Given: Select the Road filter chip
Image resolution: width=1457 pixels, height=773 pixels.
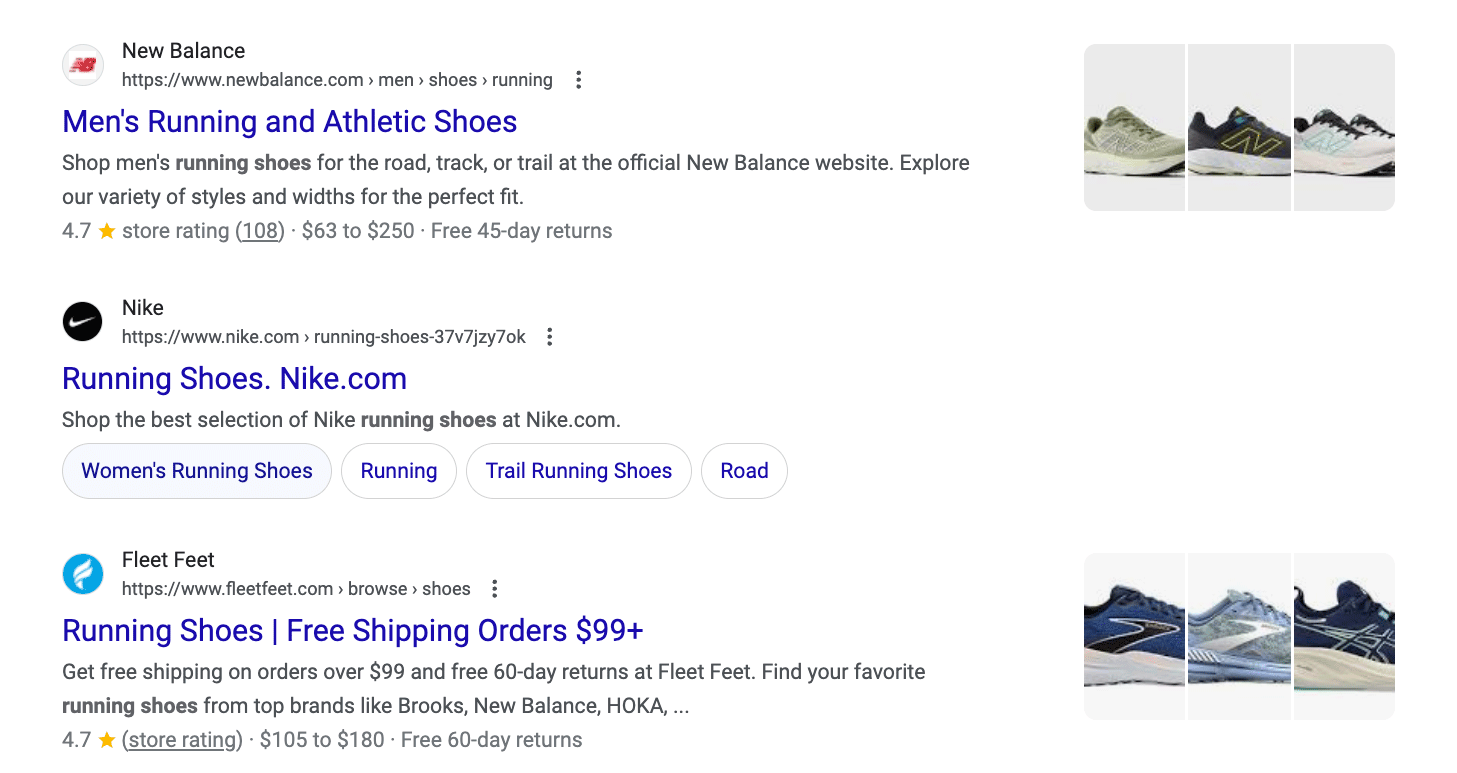Looking at the screenshot, I should click(744, 470).
